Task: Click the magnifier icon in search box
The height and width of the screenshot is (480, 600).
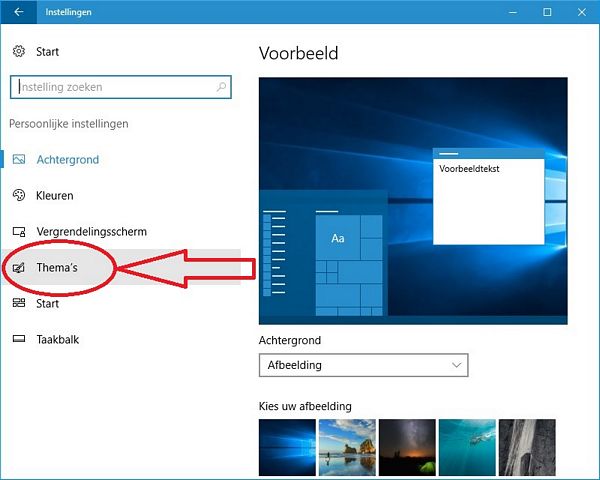Action: pos(221,87)
